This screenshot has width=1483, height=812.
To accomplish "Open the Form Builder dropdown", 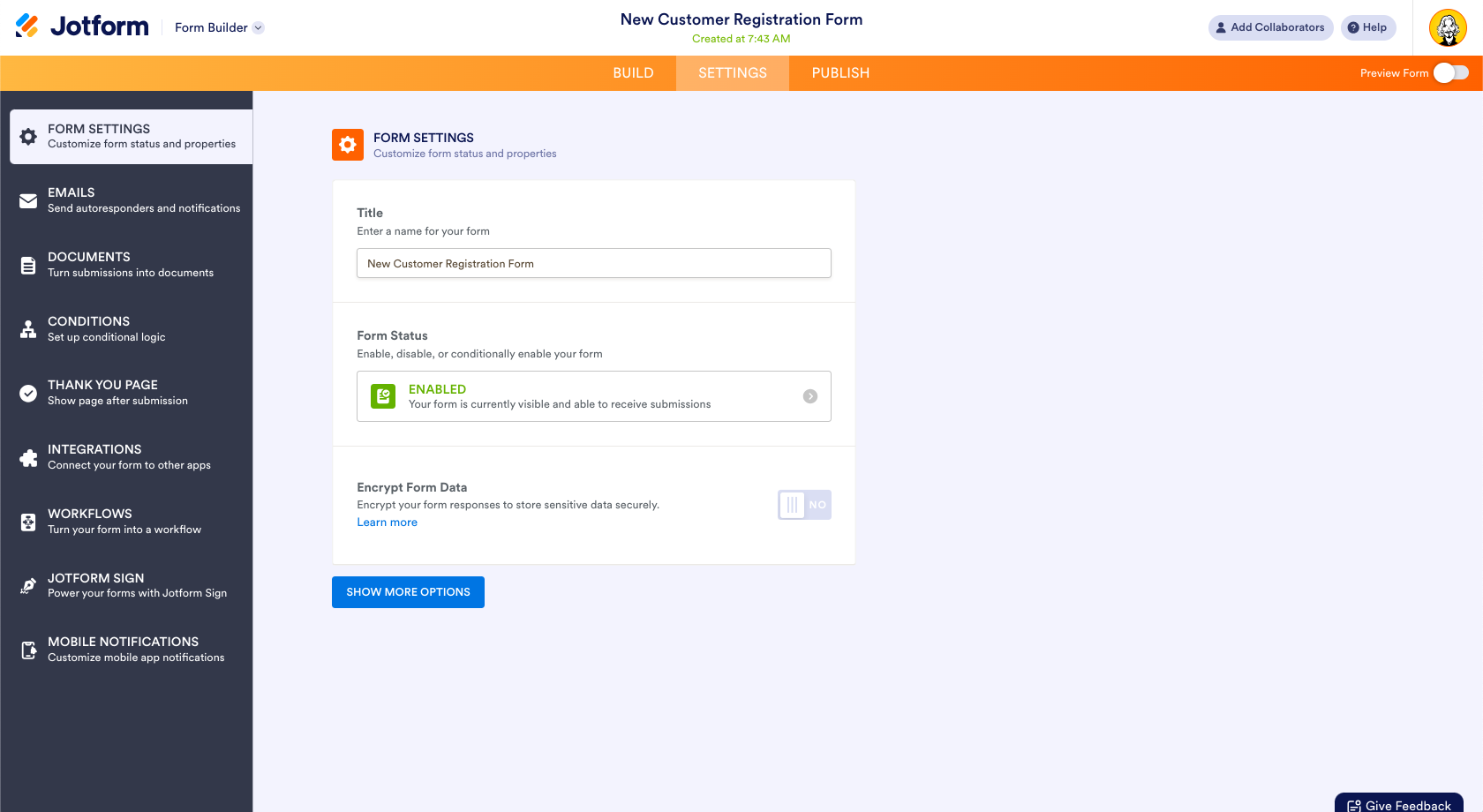I will 219,27.
